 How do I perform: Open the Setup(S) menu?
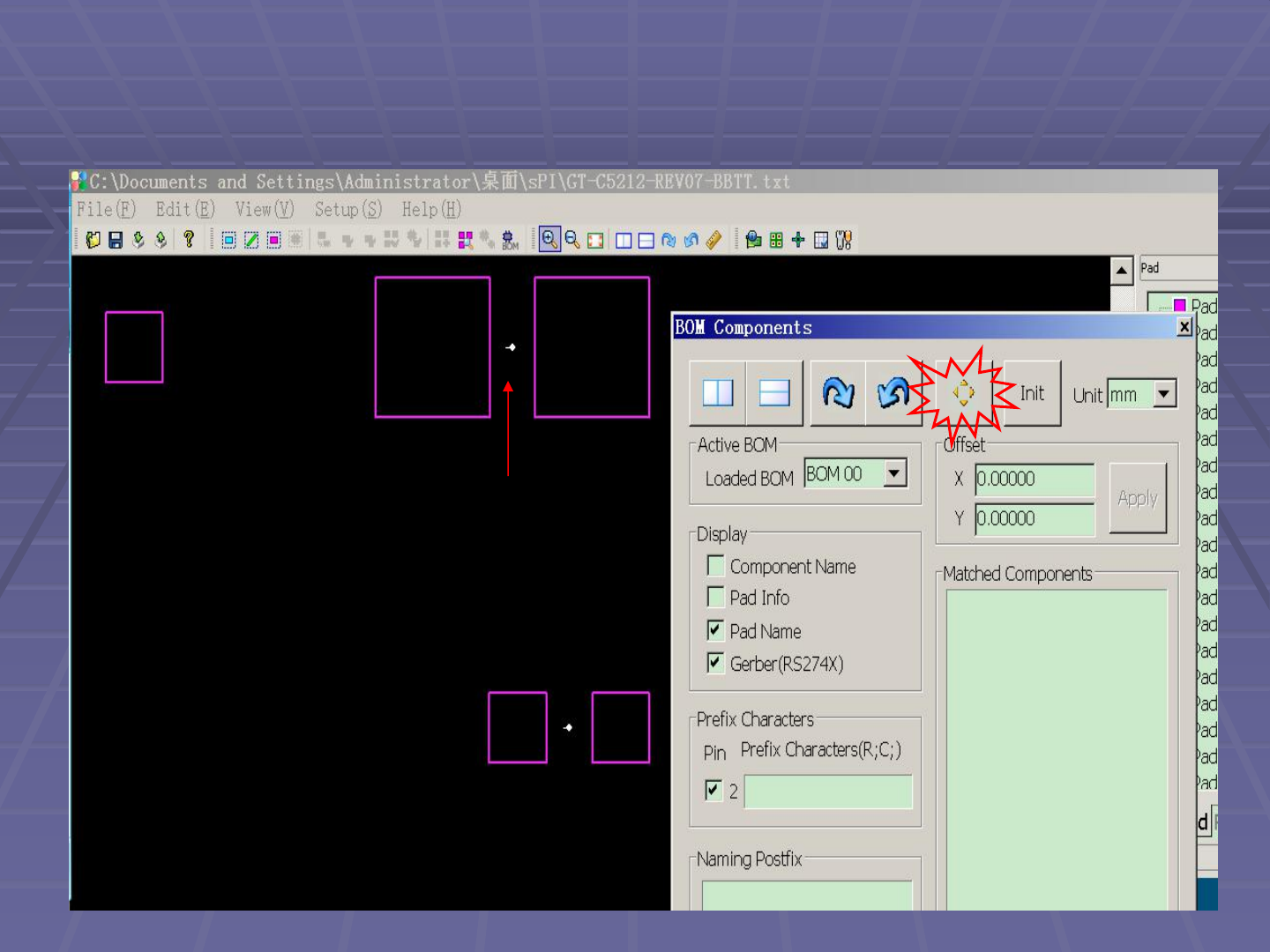(347, 210)
